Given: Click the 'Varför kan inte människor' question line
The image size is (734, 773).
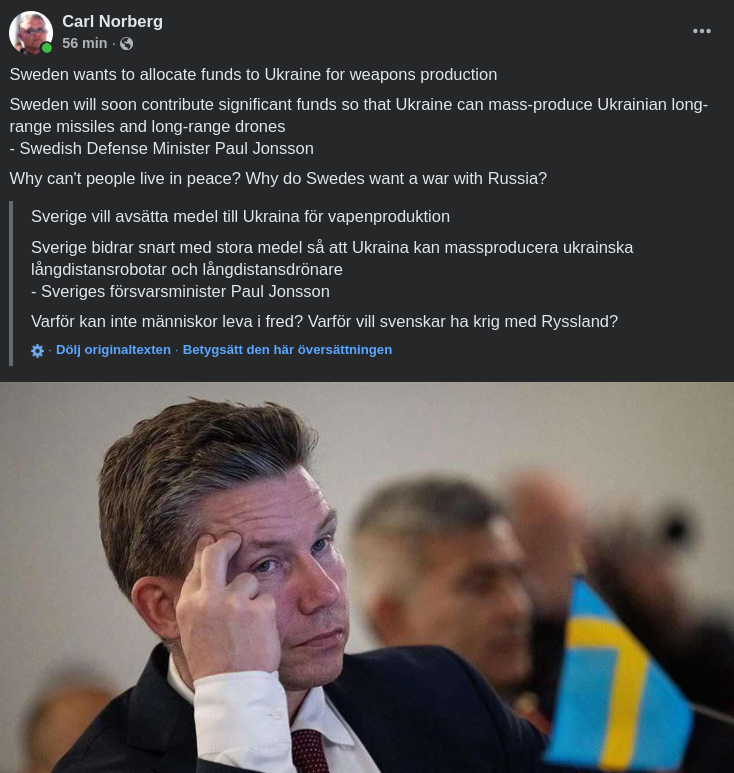Looking at the screenshot, I should tap(324, 321).
